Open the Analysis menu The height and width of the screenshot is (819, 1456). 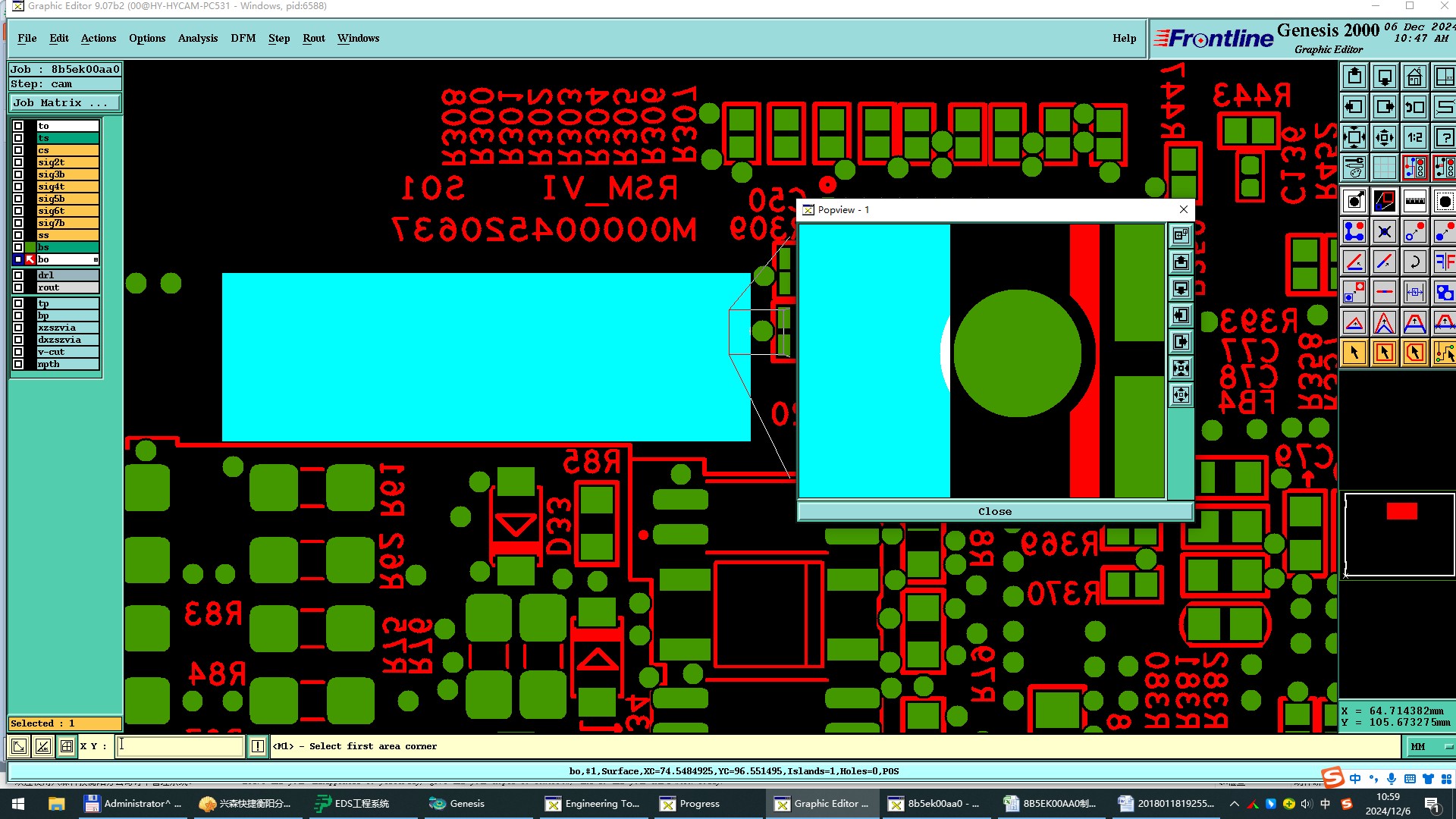pos(198,38)
